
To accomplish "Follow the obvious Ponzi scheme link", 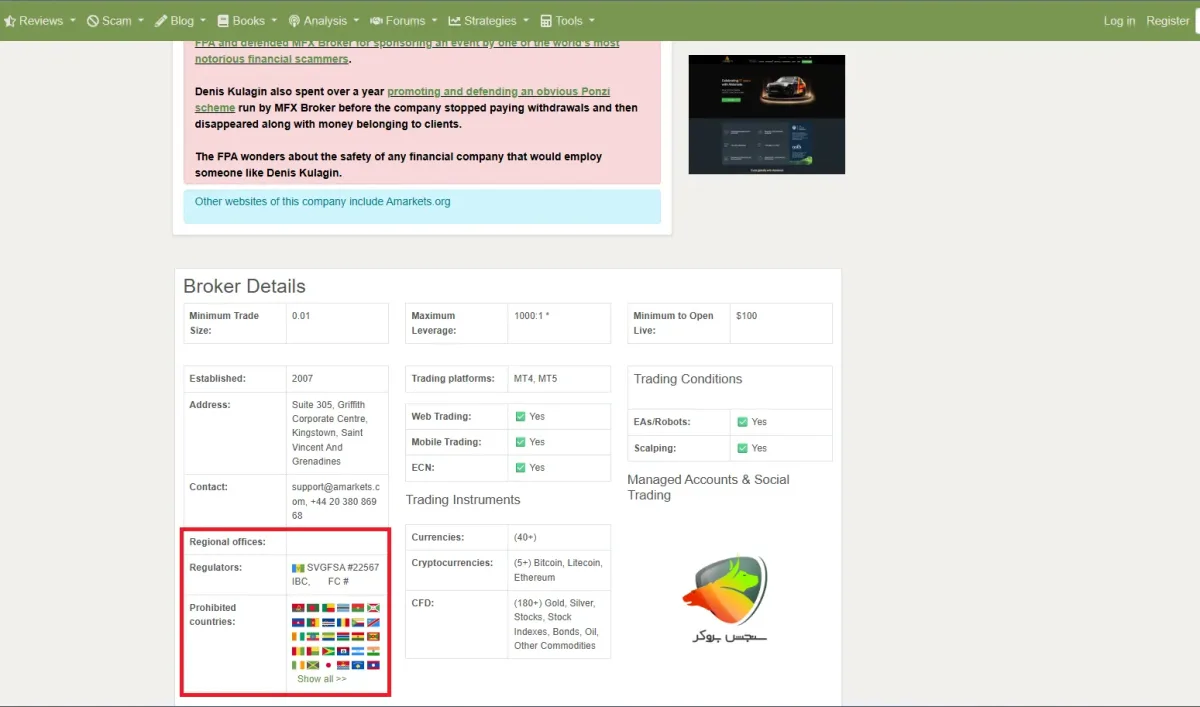I will (x=402, y=99).
